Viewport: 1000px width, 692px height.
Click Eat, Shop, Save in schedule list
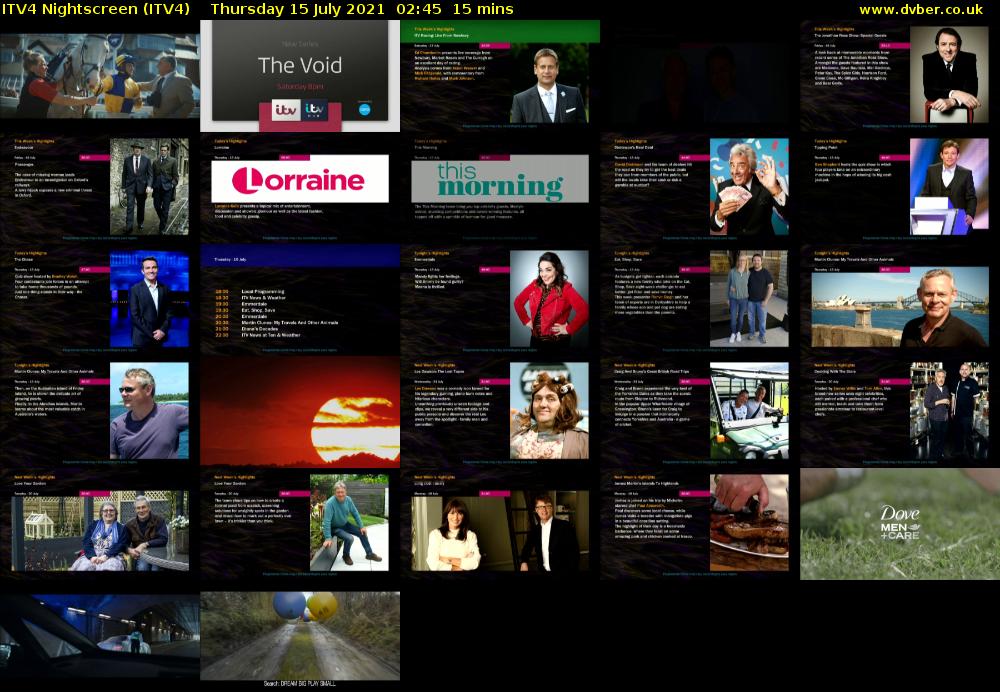[258, 310]
